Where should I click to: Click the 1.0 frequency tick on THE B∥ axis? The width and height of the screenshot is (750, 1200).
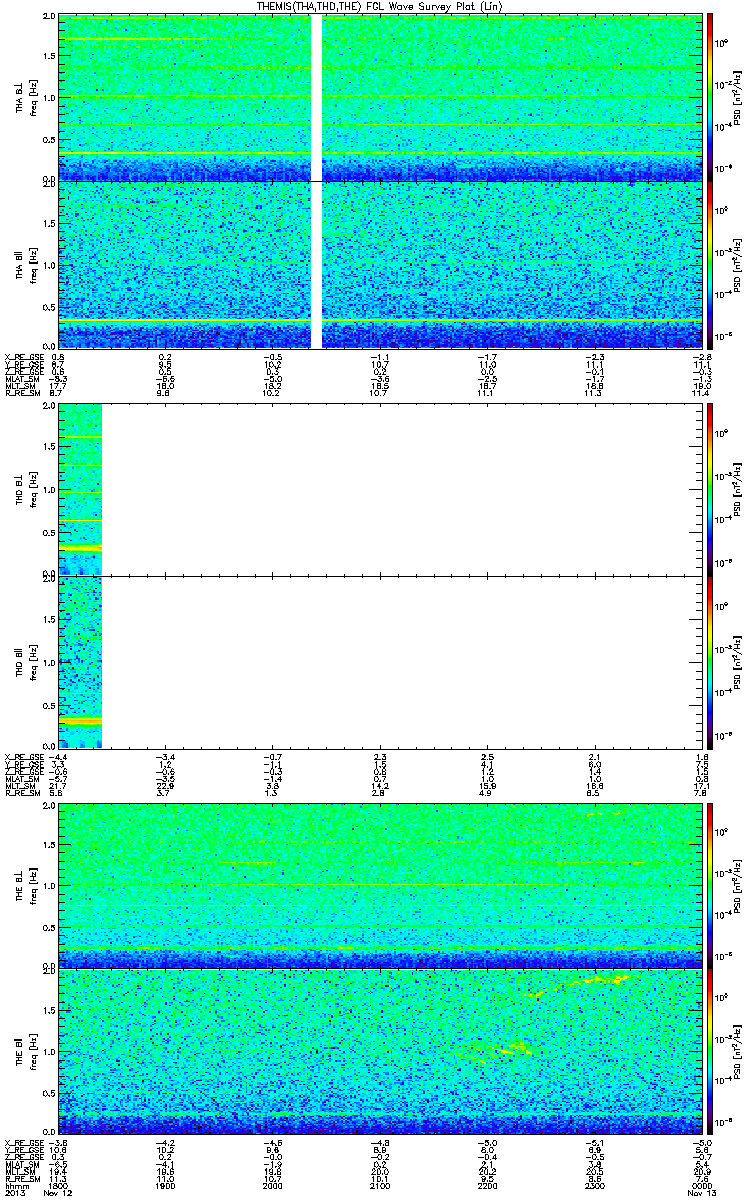click(x=50, y=1052)
